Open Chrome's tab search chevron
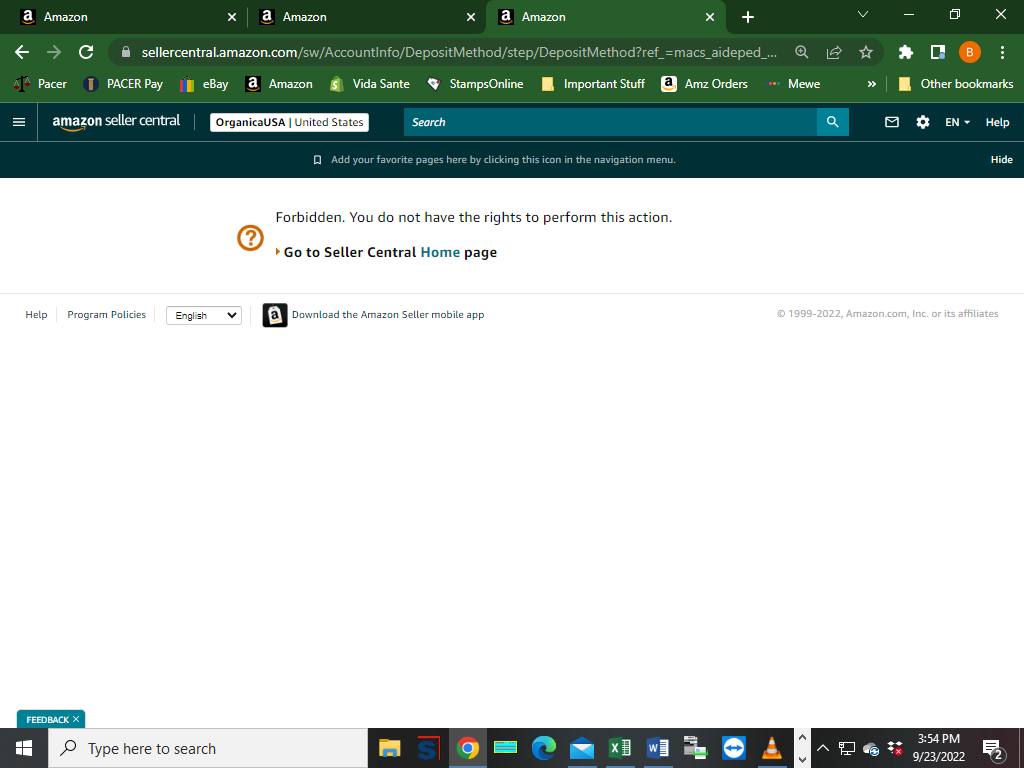This screenshot has width=1024, height=768. pos(862,15)
